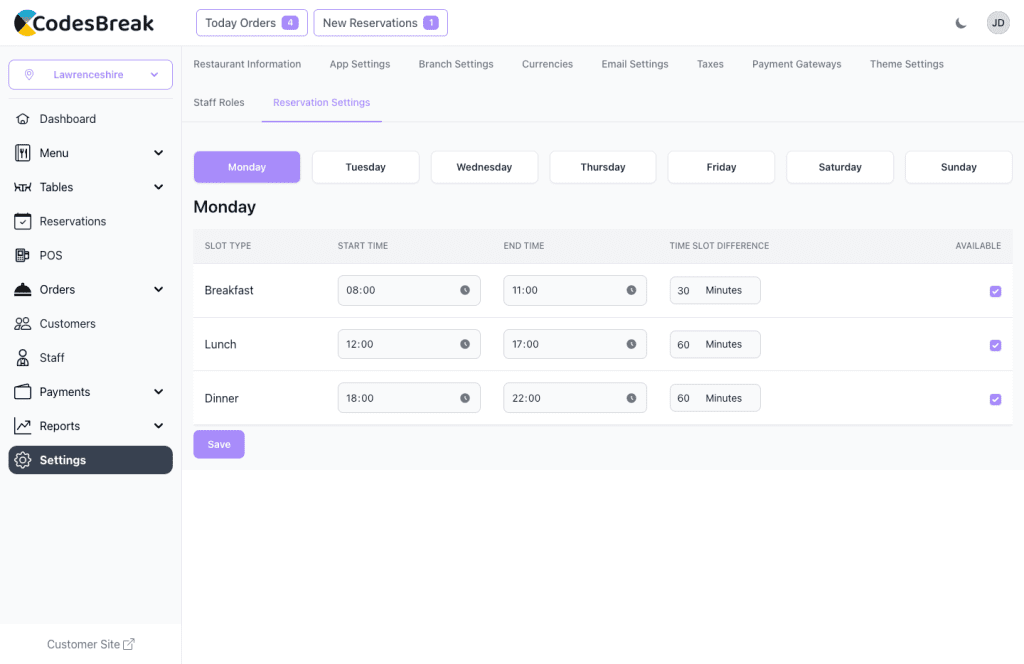Expand the Reports sidebar submenu chevron
Screen dimensions: 1024x664
[158, 426]
